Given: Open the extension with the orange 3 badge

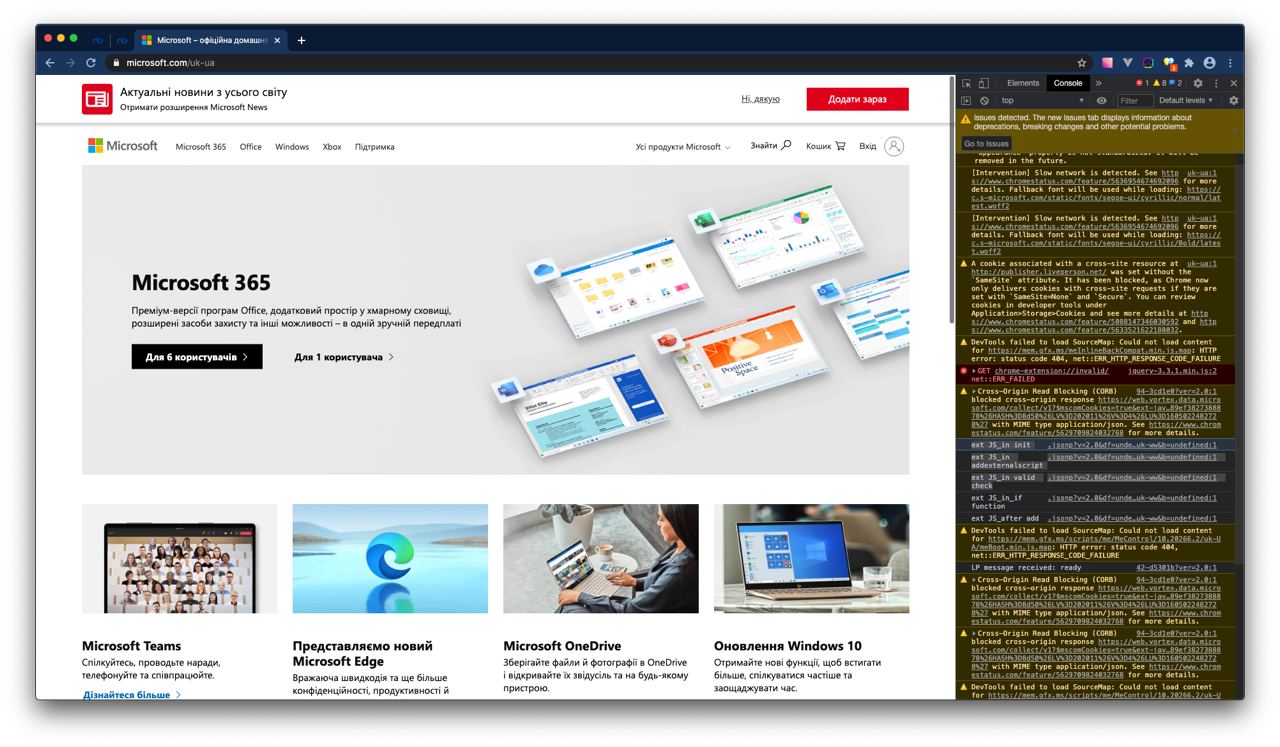Looking at the screenshot, I should [1170, 64].
